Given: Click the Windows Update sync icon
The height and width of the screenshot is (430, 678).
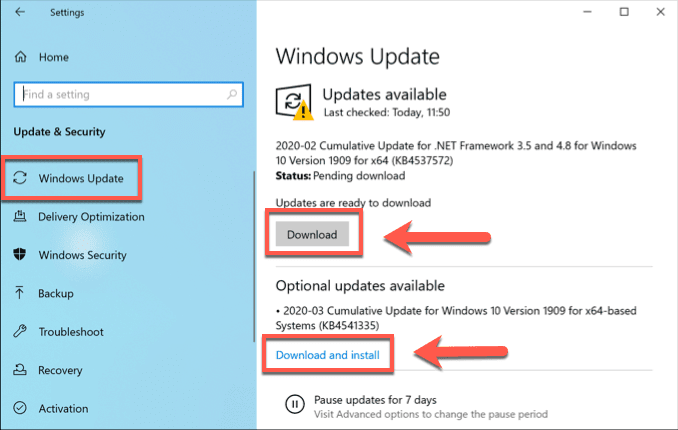Looking at the screenshot, I should pos(20,178).
